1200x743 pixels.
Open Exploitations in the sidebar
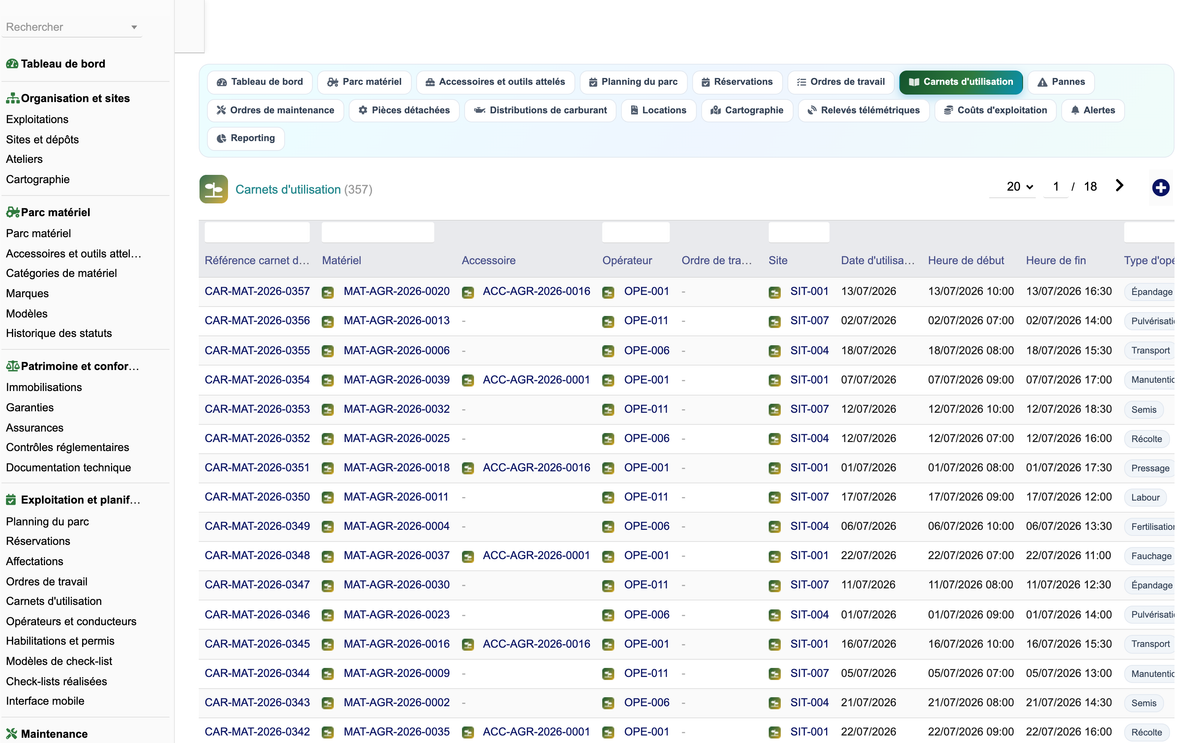click(37, 120)
